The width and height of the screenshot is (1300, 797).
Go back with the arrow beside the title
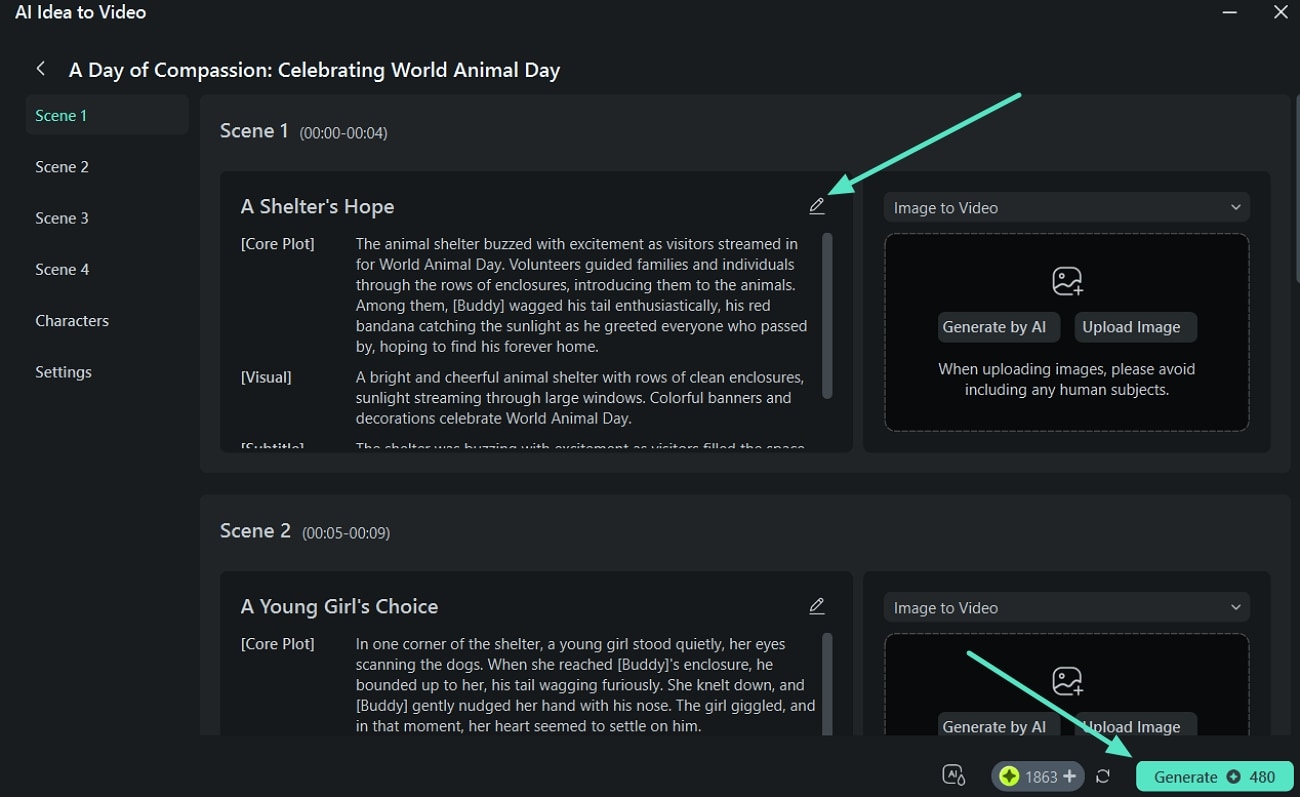[41, 69]
